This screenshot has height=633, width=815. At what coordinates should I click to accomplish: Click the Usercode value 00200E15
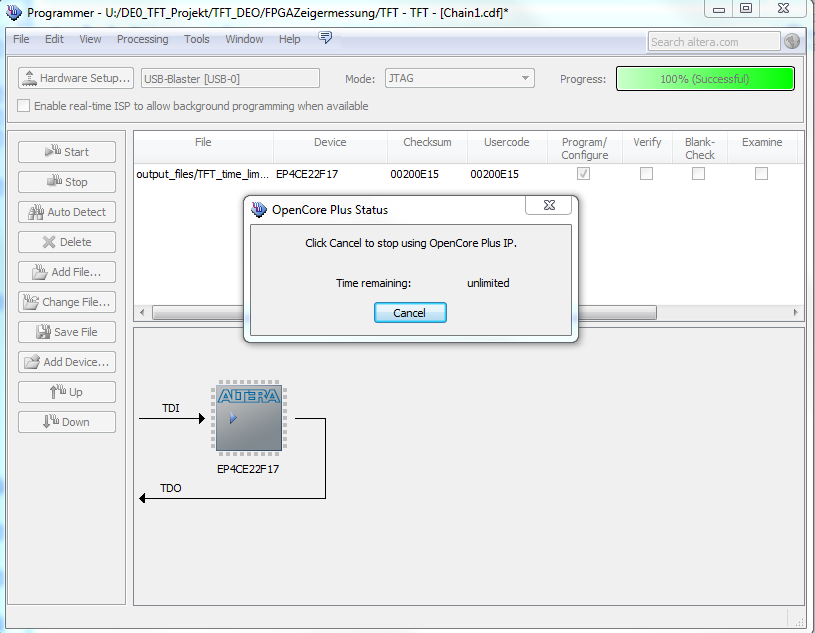pyautogui.click(x=494, y=174)
